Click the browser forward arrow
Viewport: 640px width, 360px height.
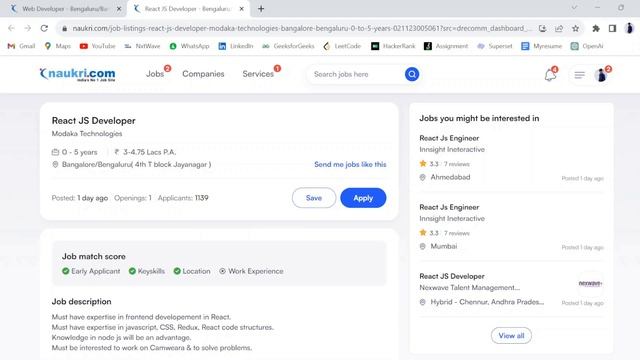point(28,28)
